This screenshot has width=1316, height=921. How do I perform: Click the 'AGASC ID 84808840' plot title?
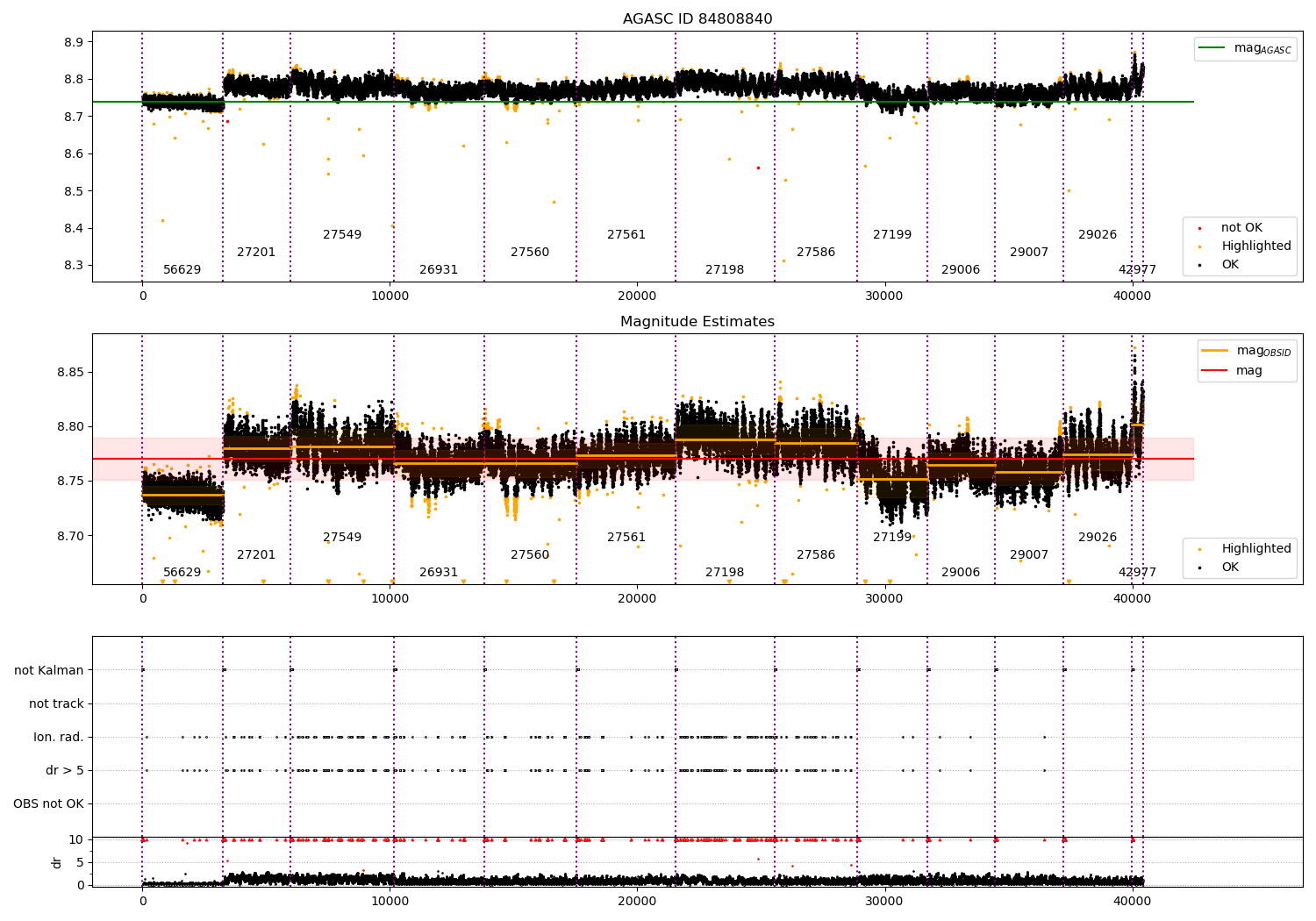pos(697,19)
